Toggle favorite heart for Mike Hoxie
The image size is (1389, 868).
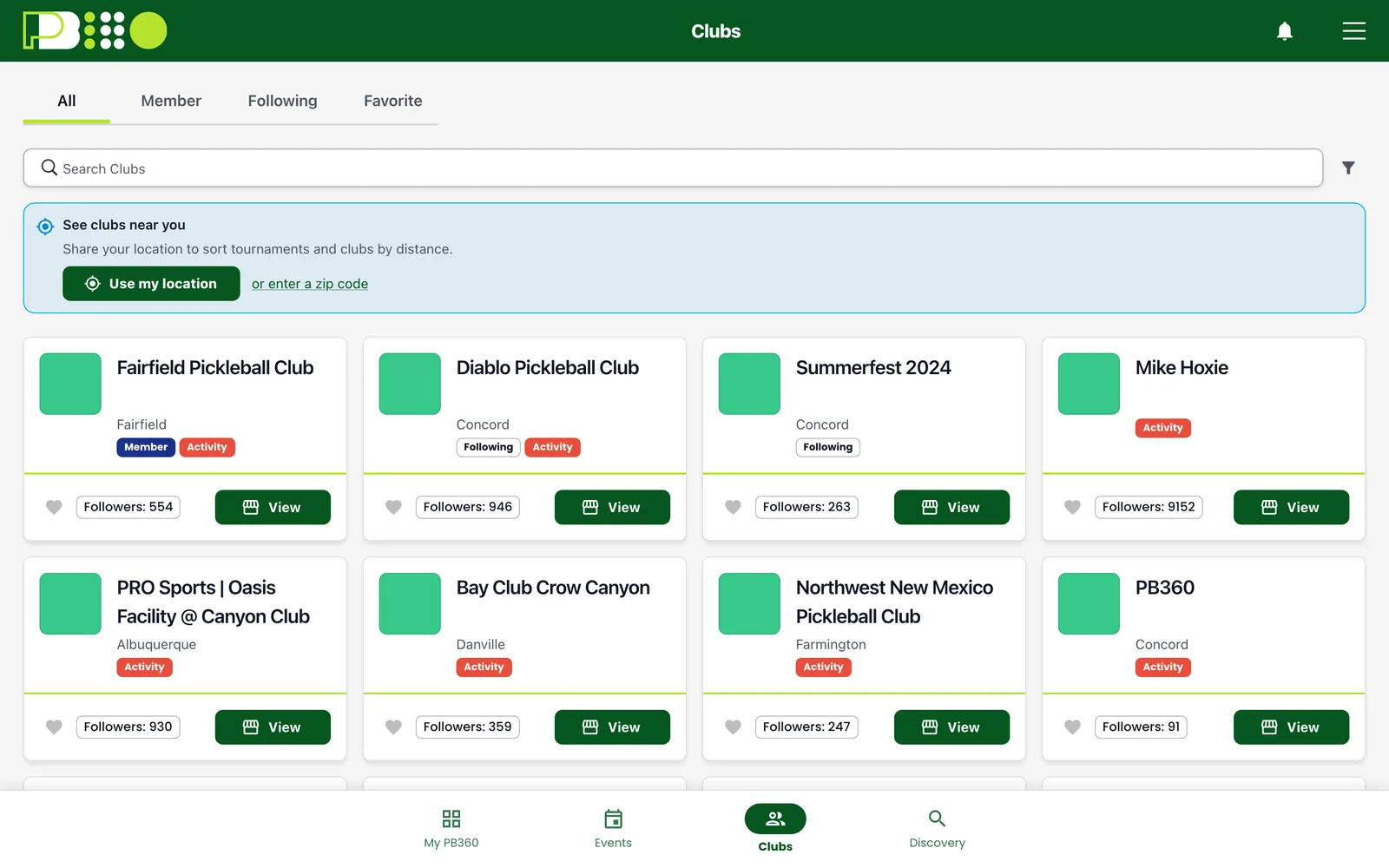pos(1072,507)
